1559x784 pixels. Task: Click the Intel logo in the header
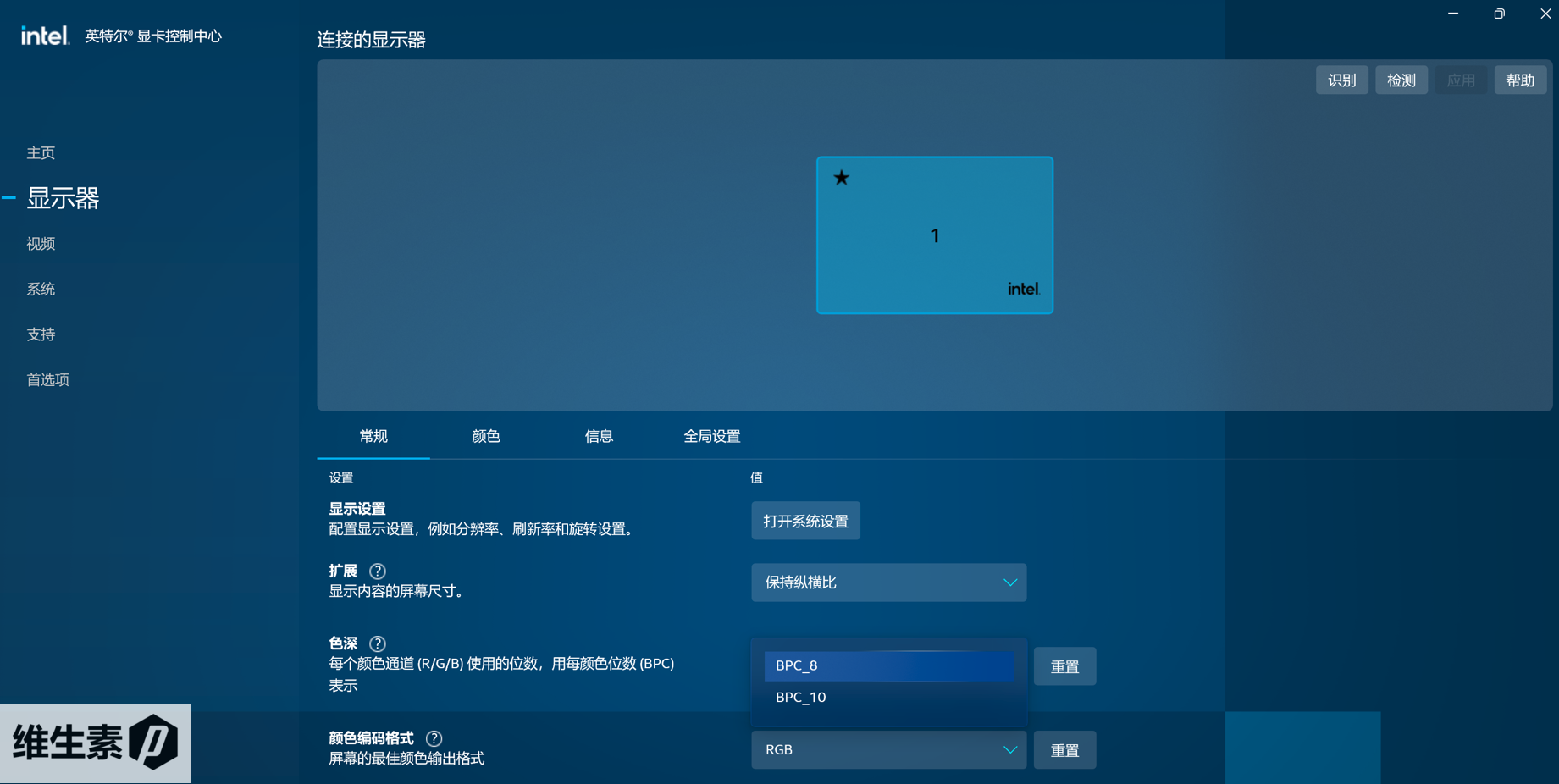(x=45, y=36)
